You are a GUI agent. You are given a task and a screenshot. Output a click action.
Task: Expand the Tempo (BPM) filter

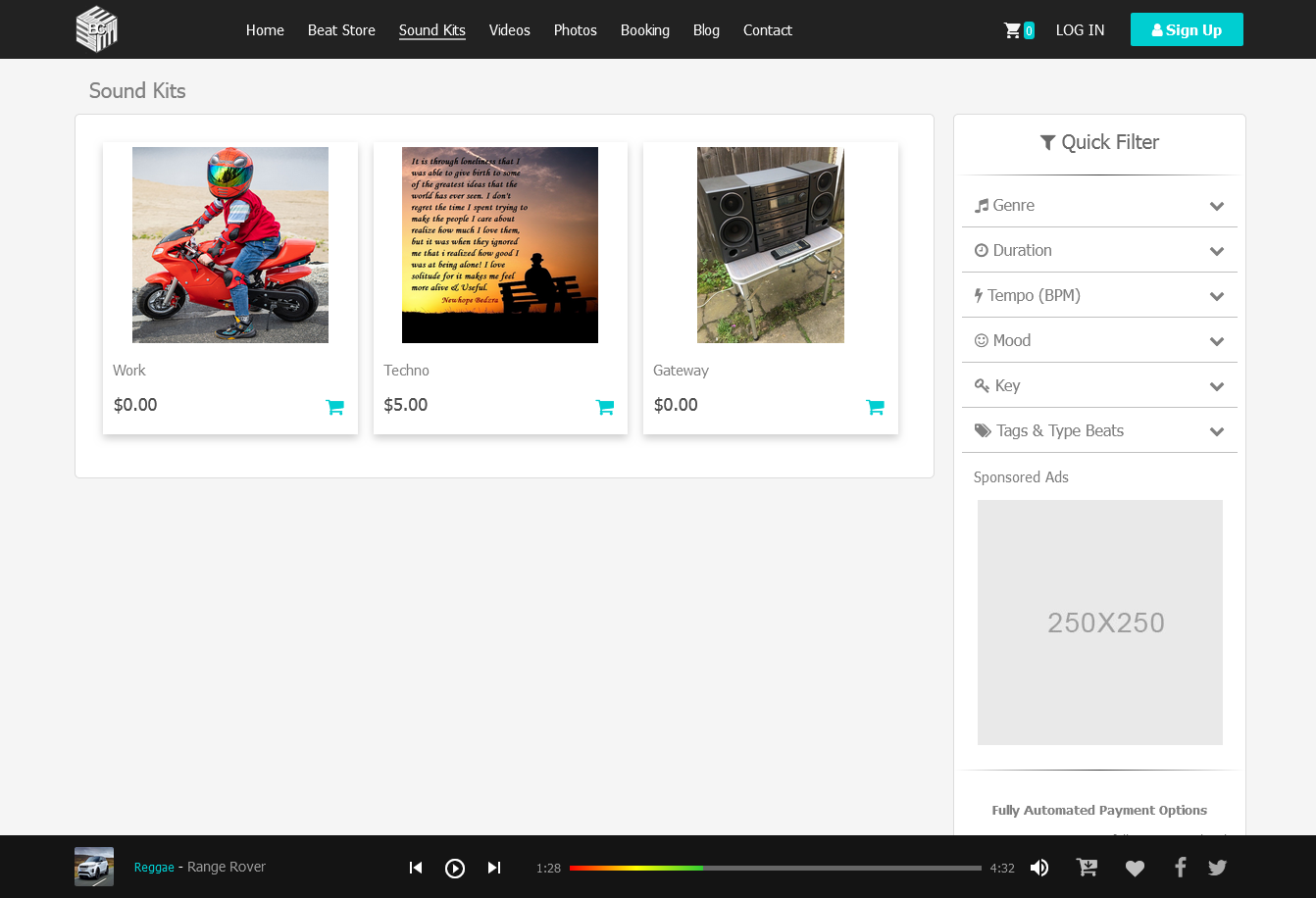tap(1099, 295)
